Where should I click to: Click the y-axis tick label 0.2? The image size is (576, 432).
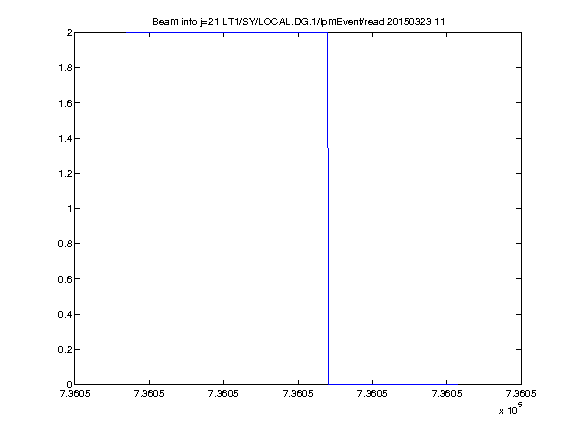point(65,349)
